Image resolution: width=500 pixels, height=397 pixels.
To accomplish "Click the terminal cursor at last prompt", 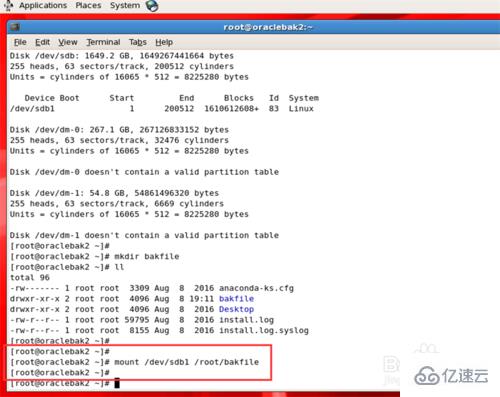I will point(117,384).
